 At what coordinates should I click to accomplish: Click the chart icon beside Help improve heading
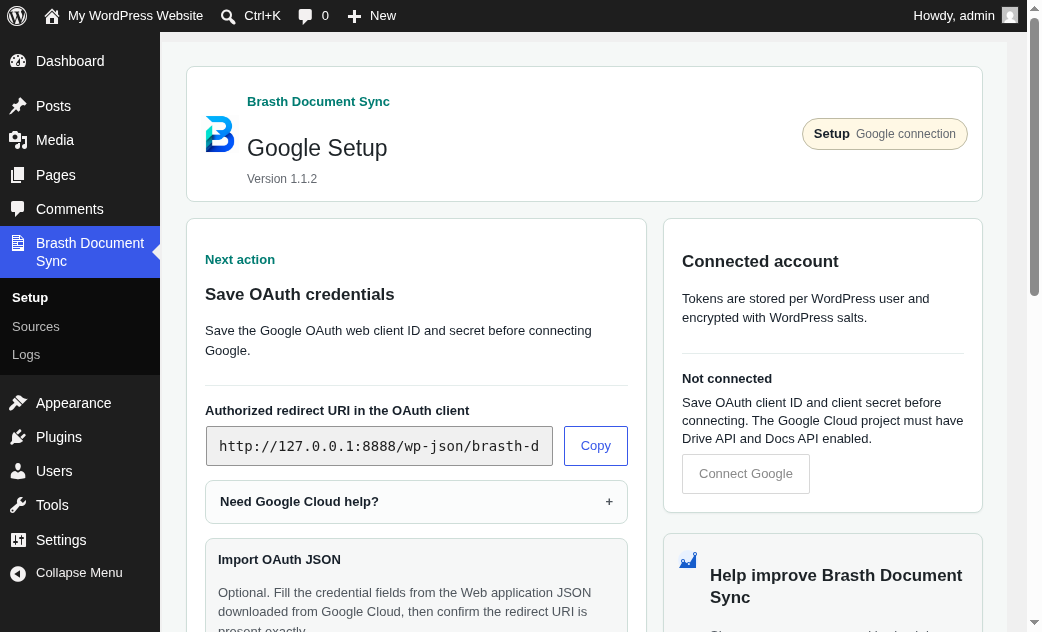[x=688, y=560]
